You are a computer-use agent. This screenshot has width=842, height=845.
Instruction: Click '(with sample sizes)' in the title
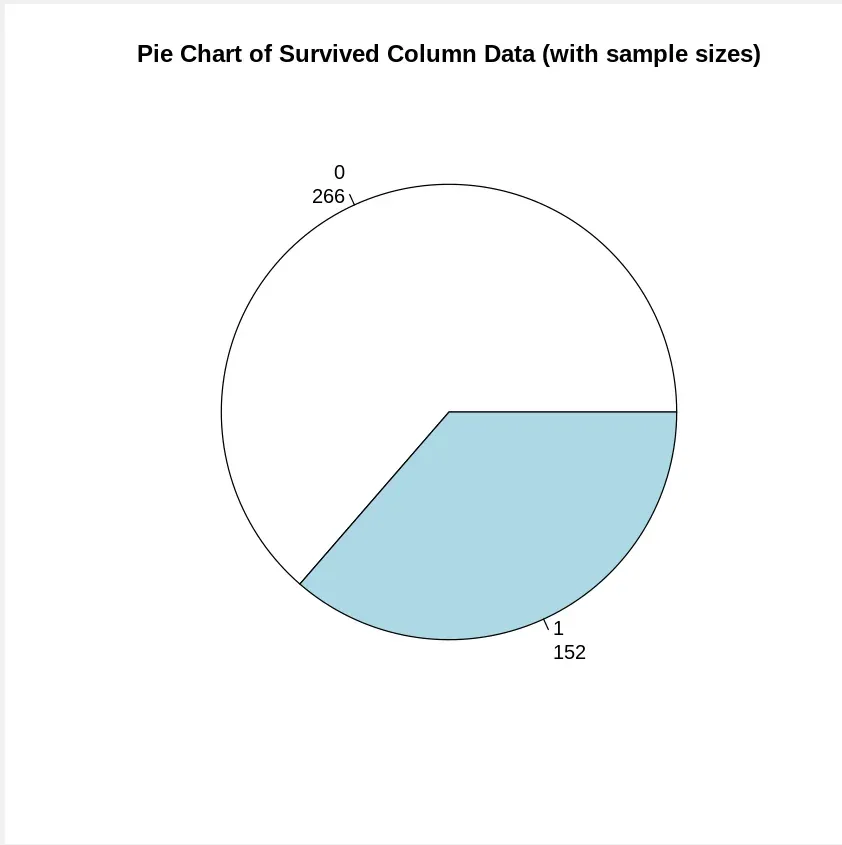click(651, 54)
